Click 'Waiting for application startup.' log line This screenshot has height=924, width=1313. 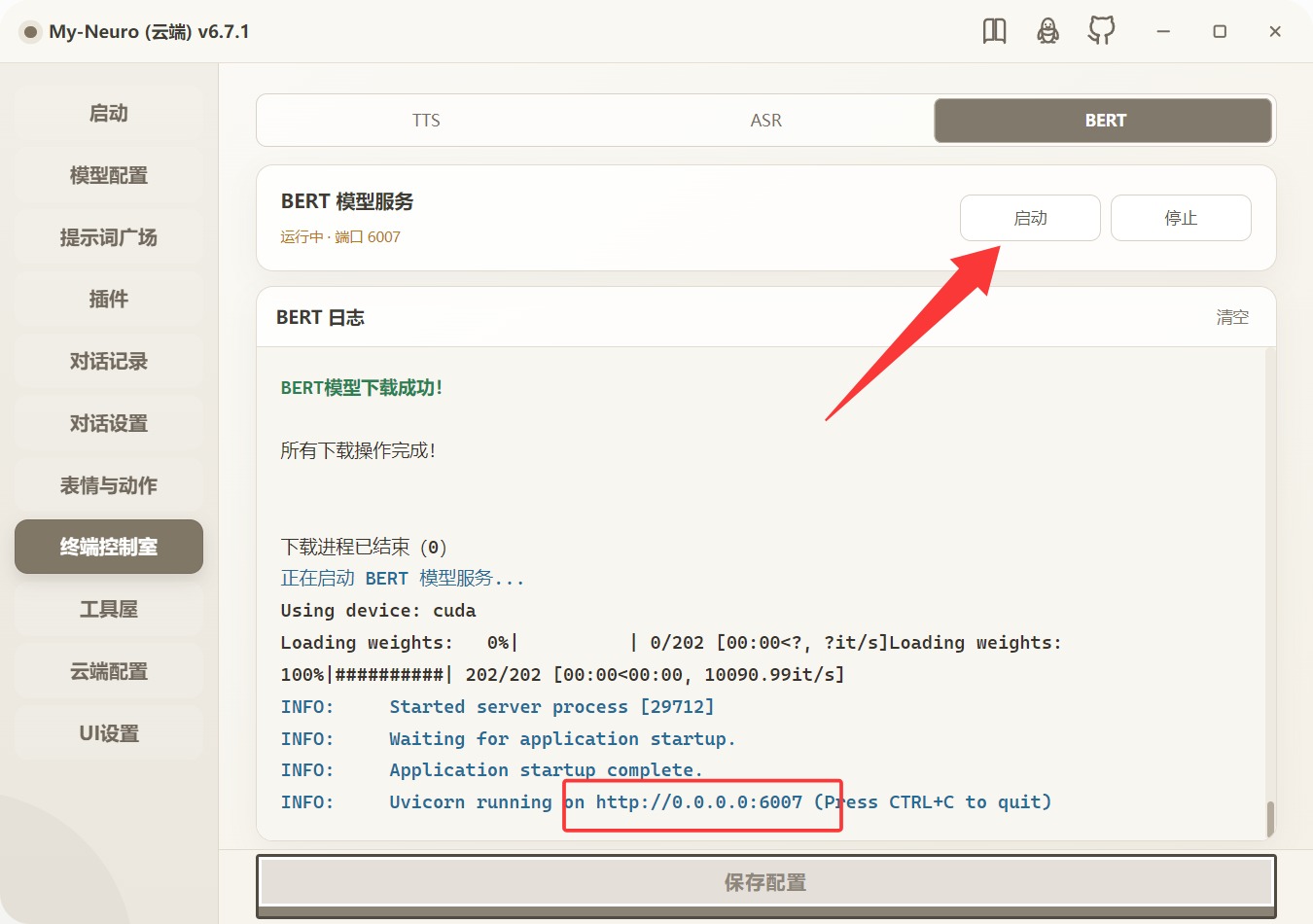pos(562,739)
